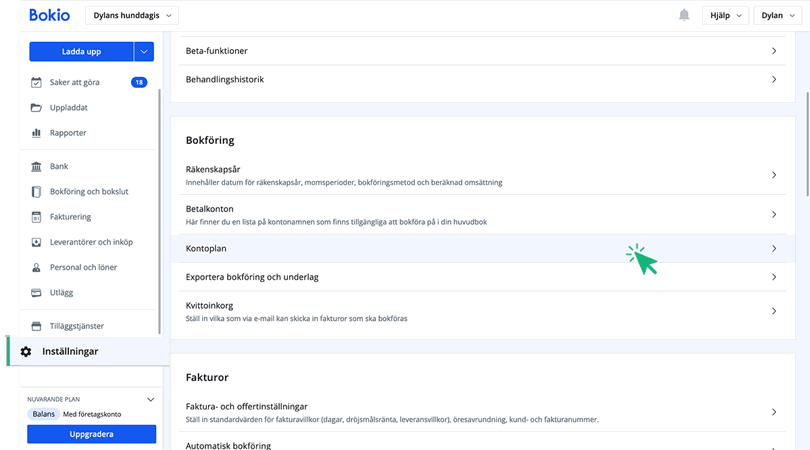
Task: Click the Bokio logo
Action: (48, 15)
